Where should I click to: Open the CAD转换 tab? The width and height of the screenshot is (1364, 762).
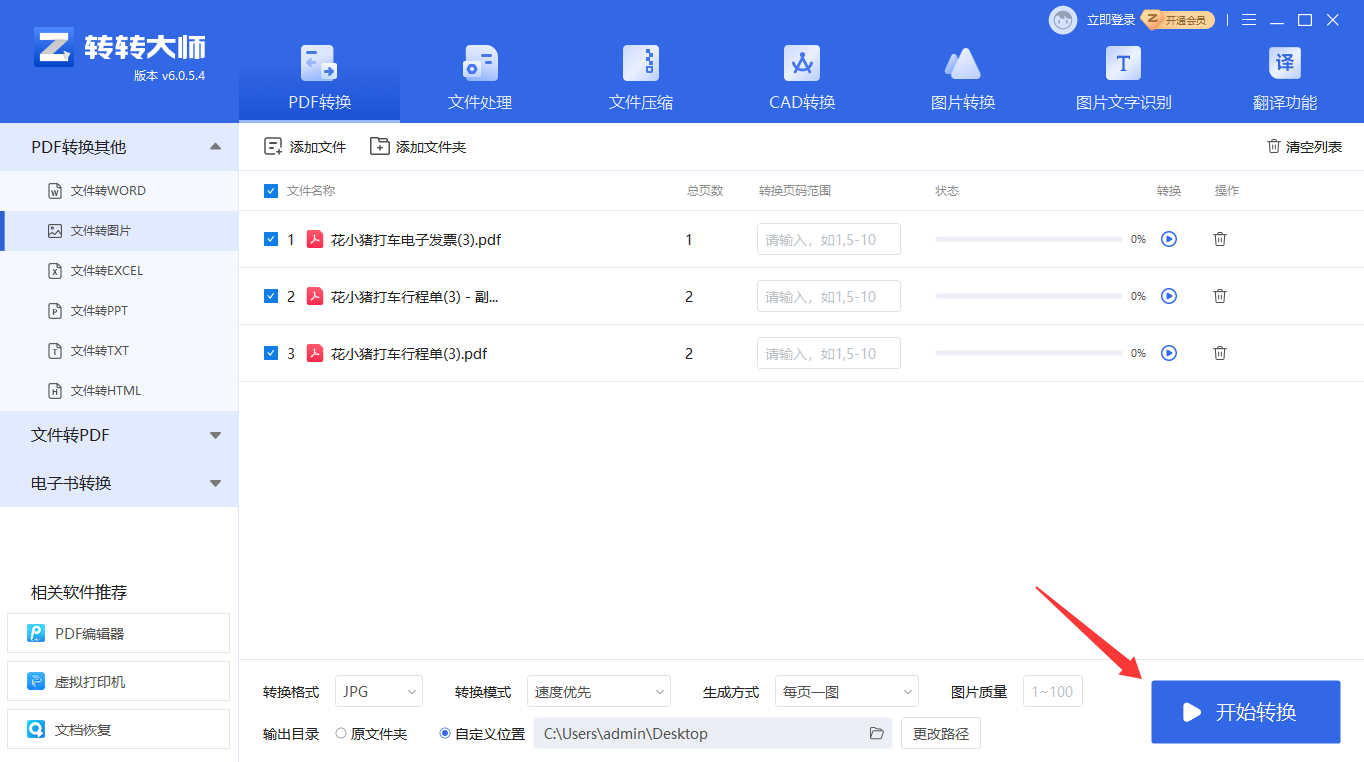(802, 78)
